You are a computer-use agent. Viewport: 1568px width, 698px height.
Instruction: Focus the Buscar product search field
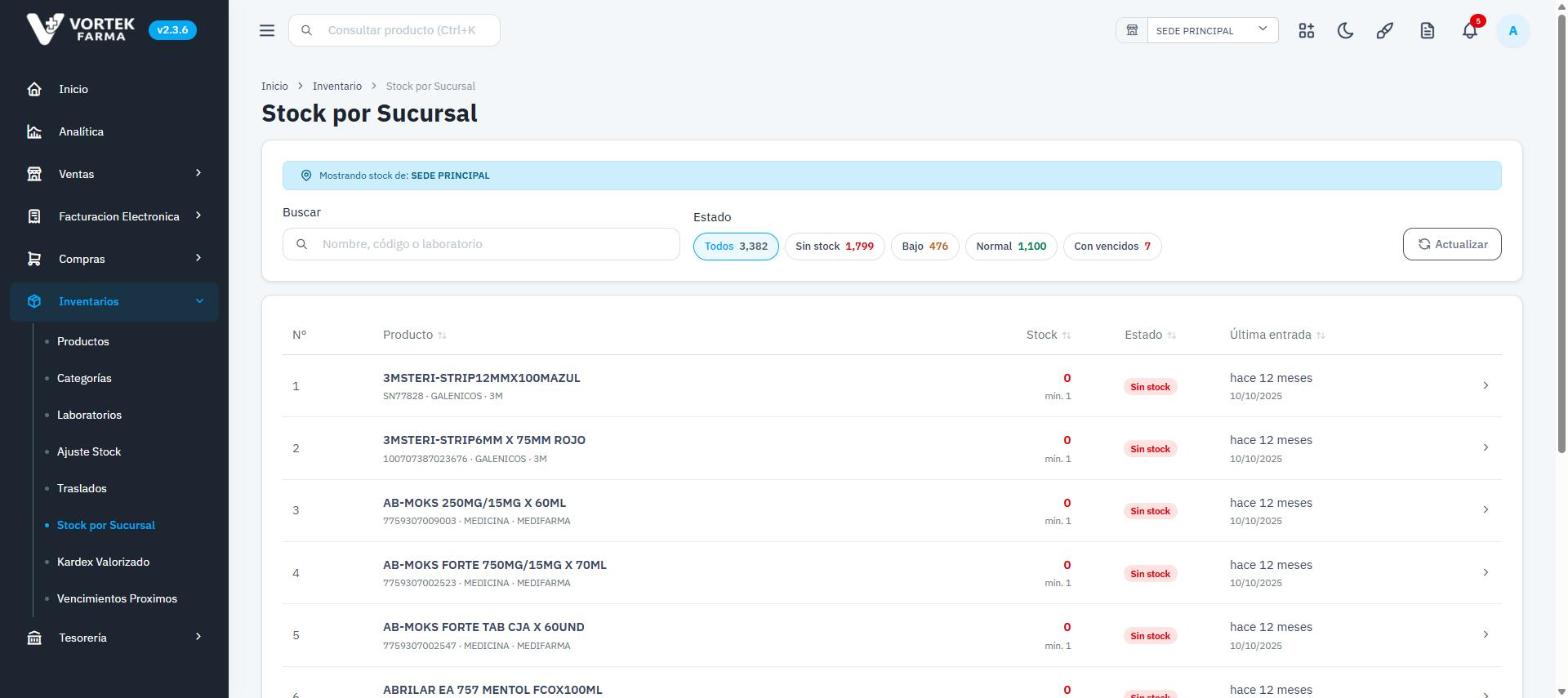click(x=481, y=244)
